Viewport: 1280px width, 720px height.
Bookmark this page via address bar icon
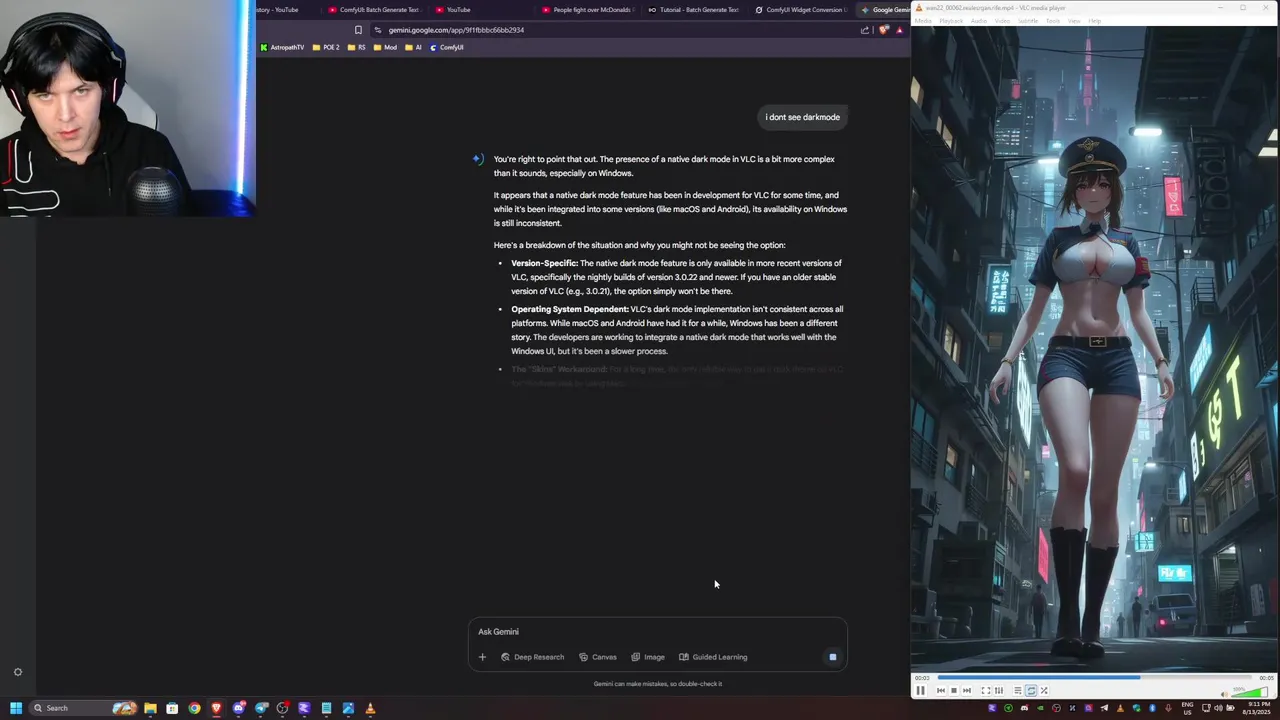tap(358, 30)
